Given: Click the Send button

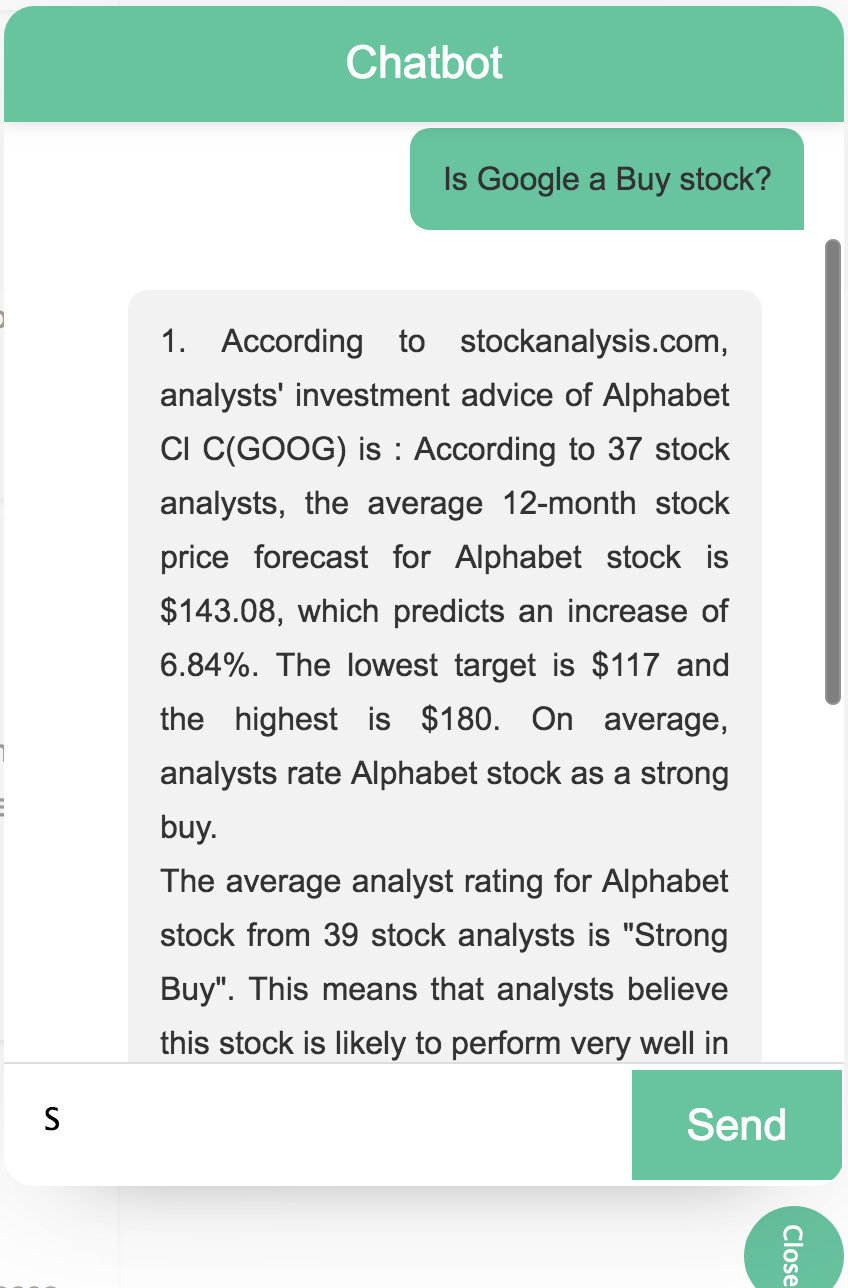Looking at the screenshot, I should point(737,1125).
